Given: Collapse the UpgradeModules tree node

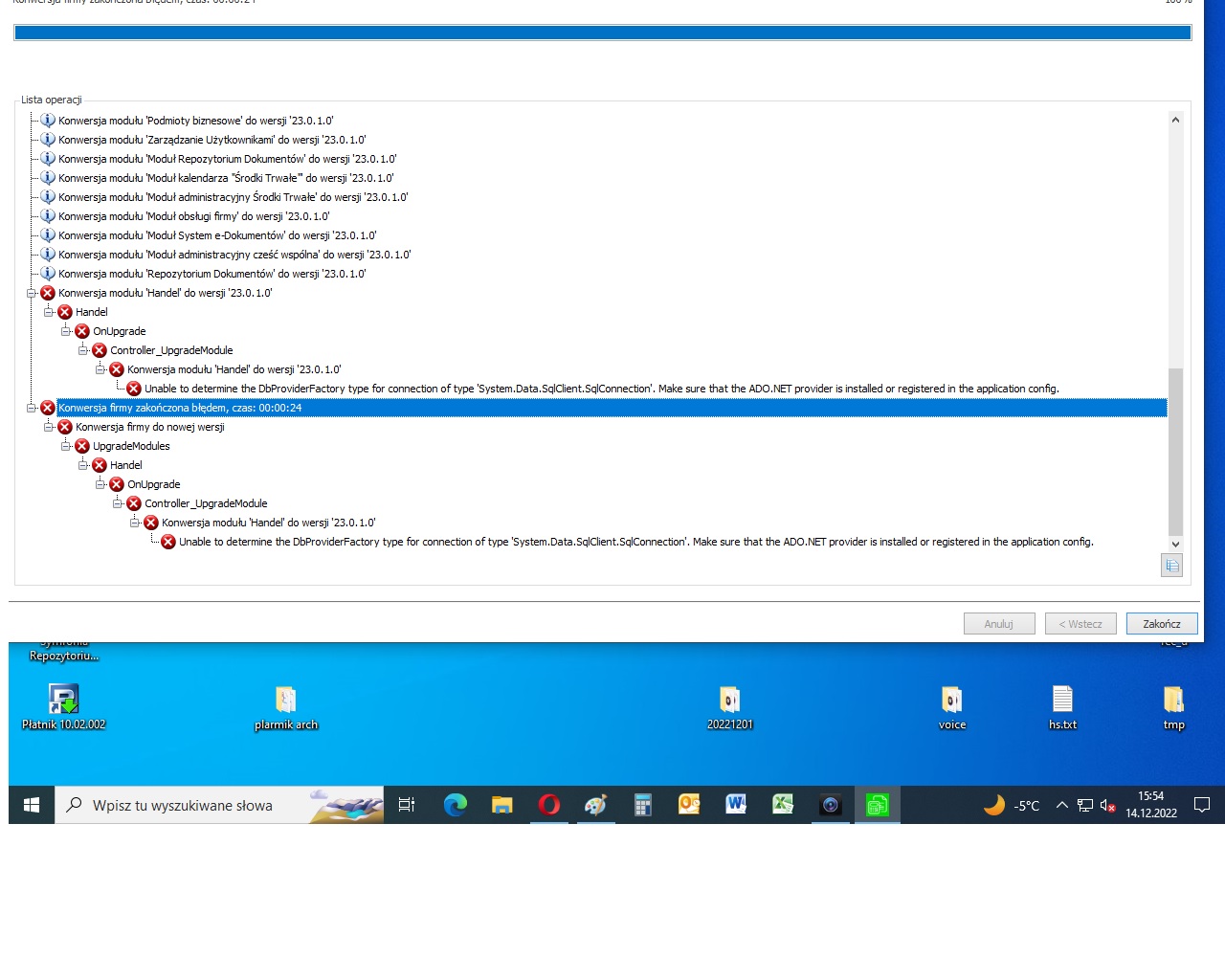Looking at the screenshot, I should point(66,446).
